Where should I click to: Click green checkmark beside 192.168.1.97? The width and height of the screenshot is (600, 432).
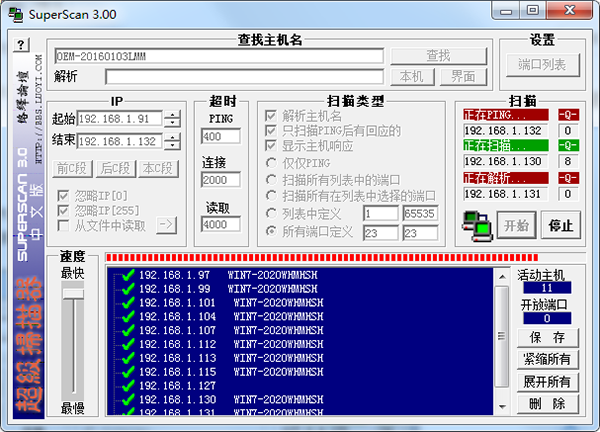tap(127, 275)
